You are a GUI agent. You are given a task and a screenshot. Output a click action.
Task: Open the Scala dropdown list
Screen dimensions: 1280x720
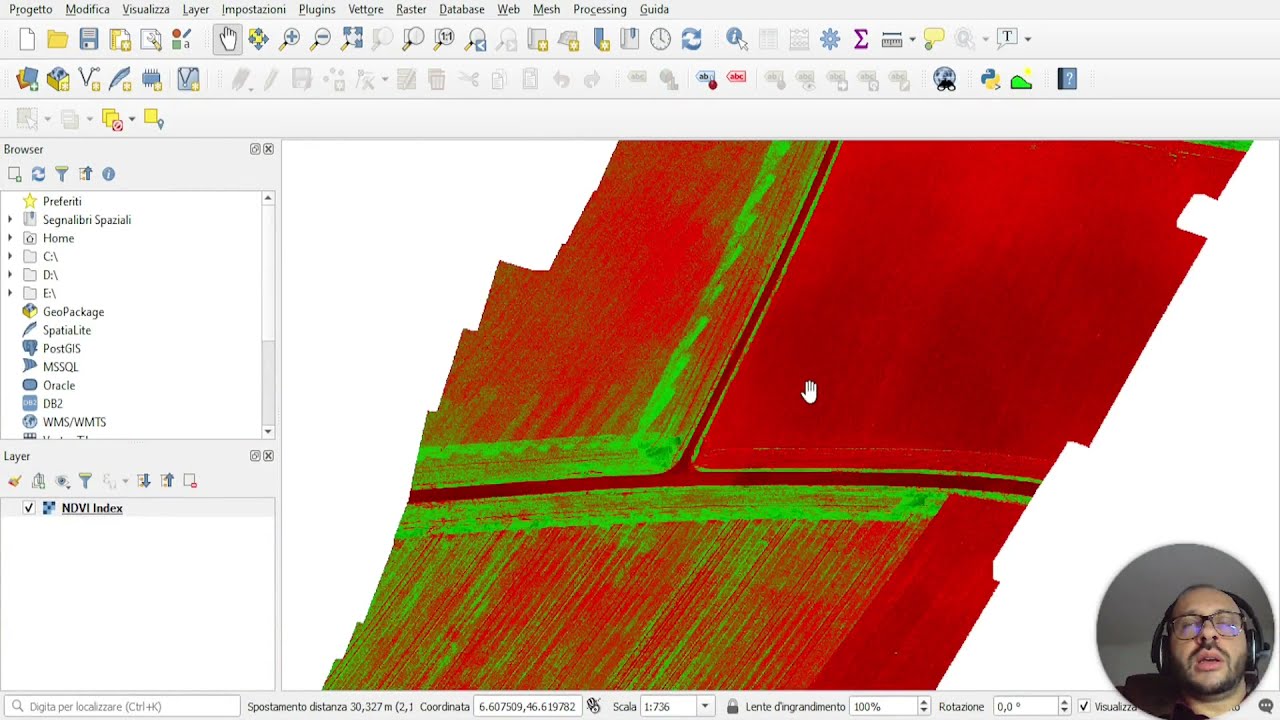tap(705, 707)
